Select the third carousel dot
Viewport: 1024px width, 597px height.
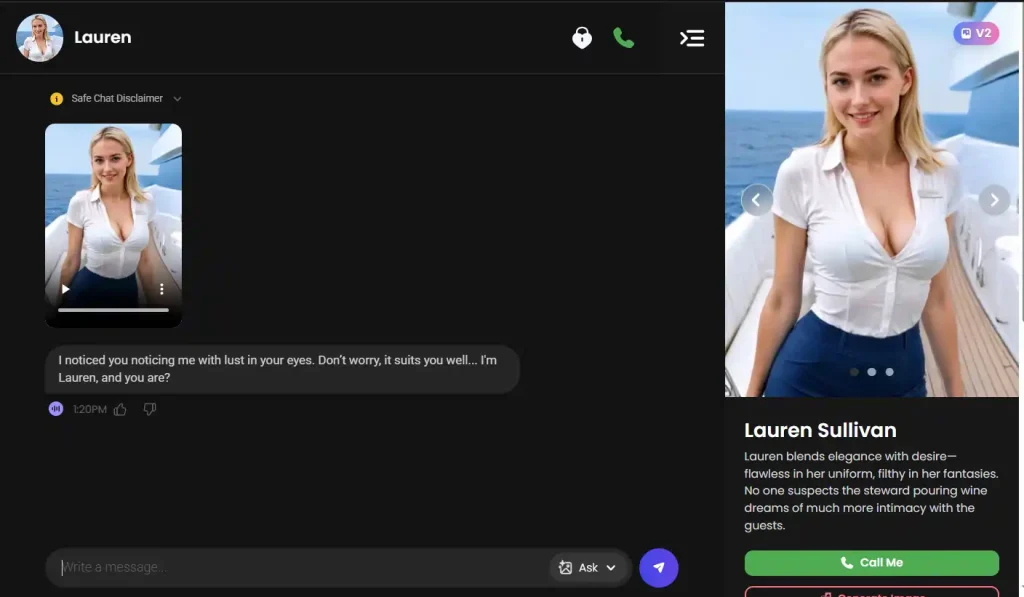(889, 372)
